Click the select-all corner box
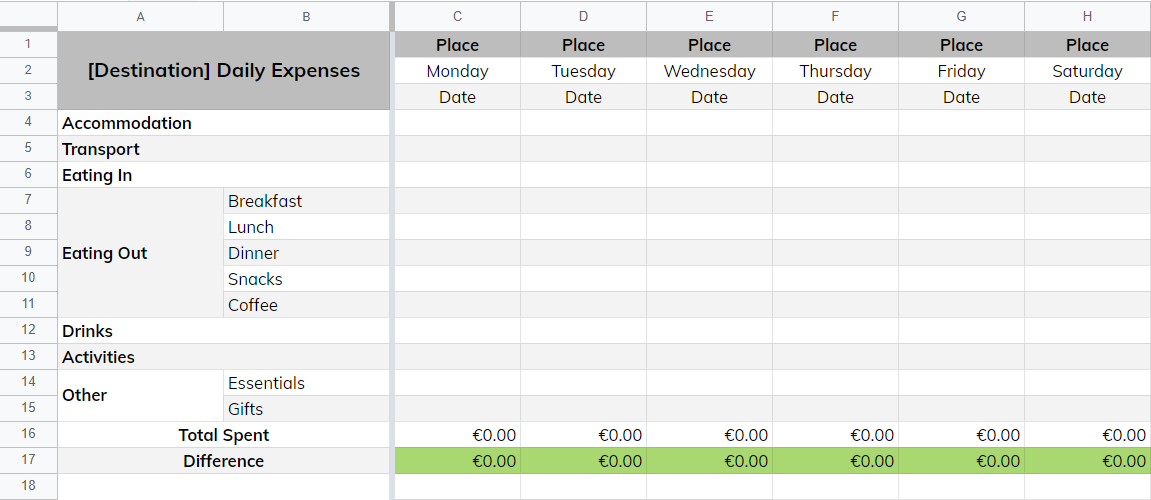 (29, 16)
